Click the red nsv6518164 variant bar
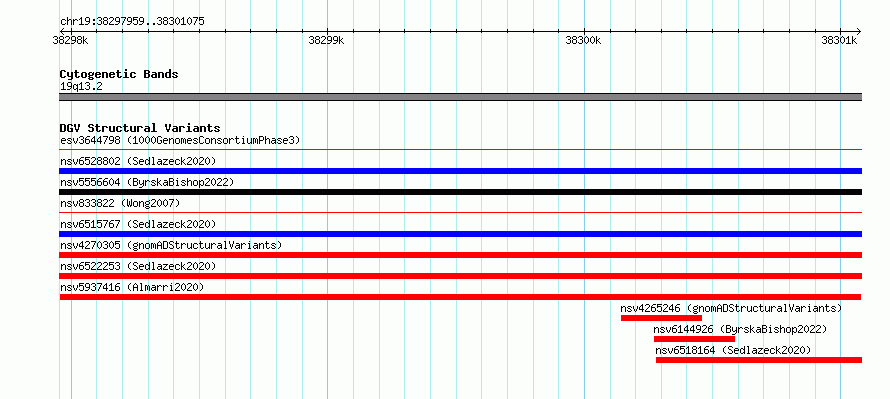The height and width of the screenshot is (399, 890). tap(759, 360)
